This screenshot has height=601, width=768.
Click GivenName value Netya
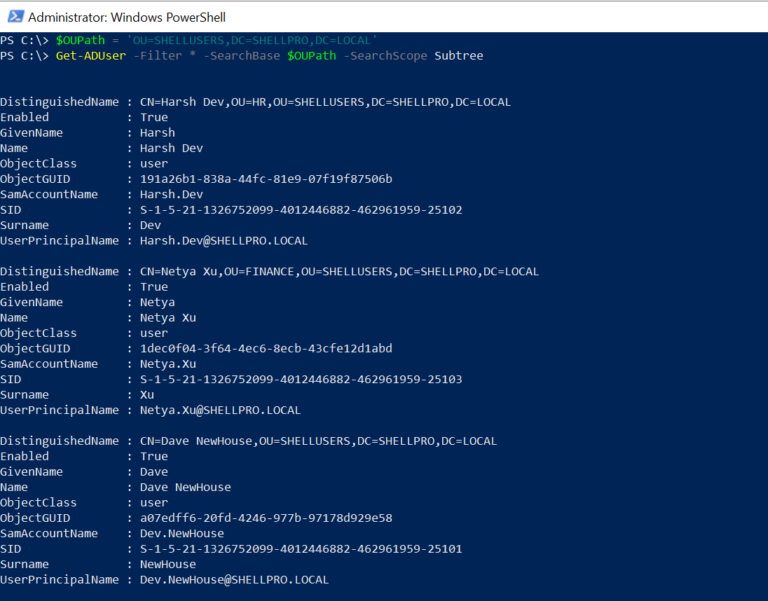[x=157, y=302]
